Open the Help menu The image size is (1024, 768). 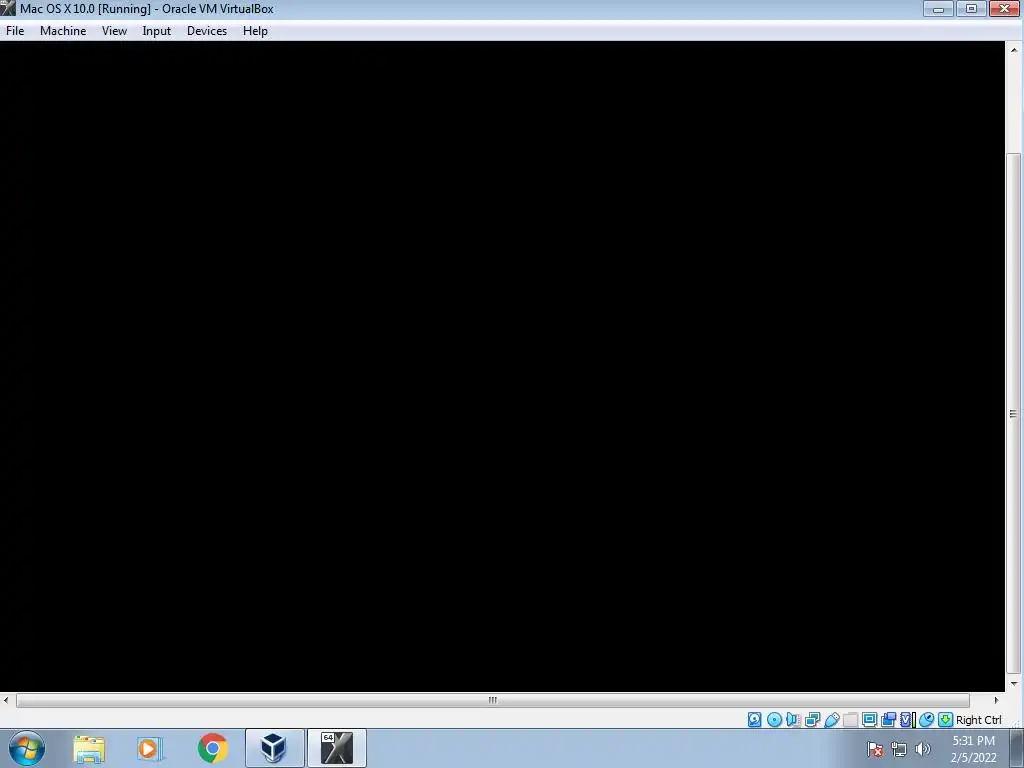pyautogui.click(x=255, y=31)
